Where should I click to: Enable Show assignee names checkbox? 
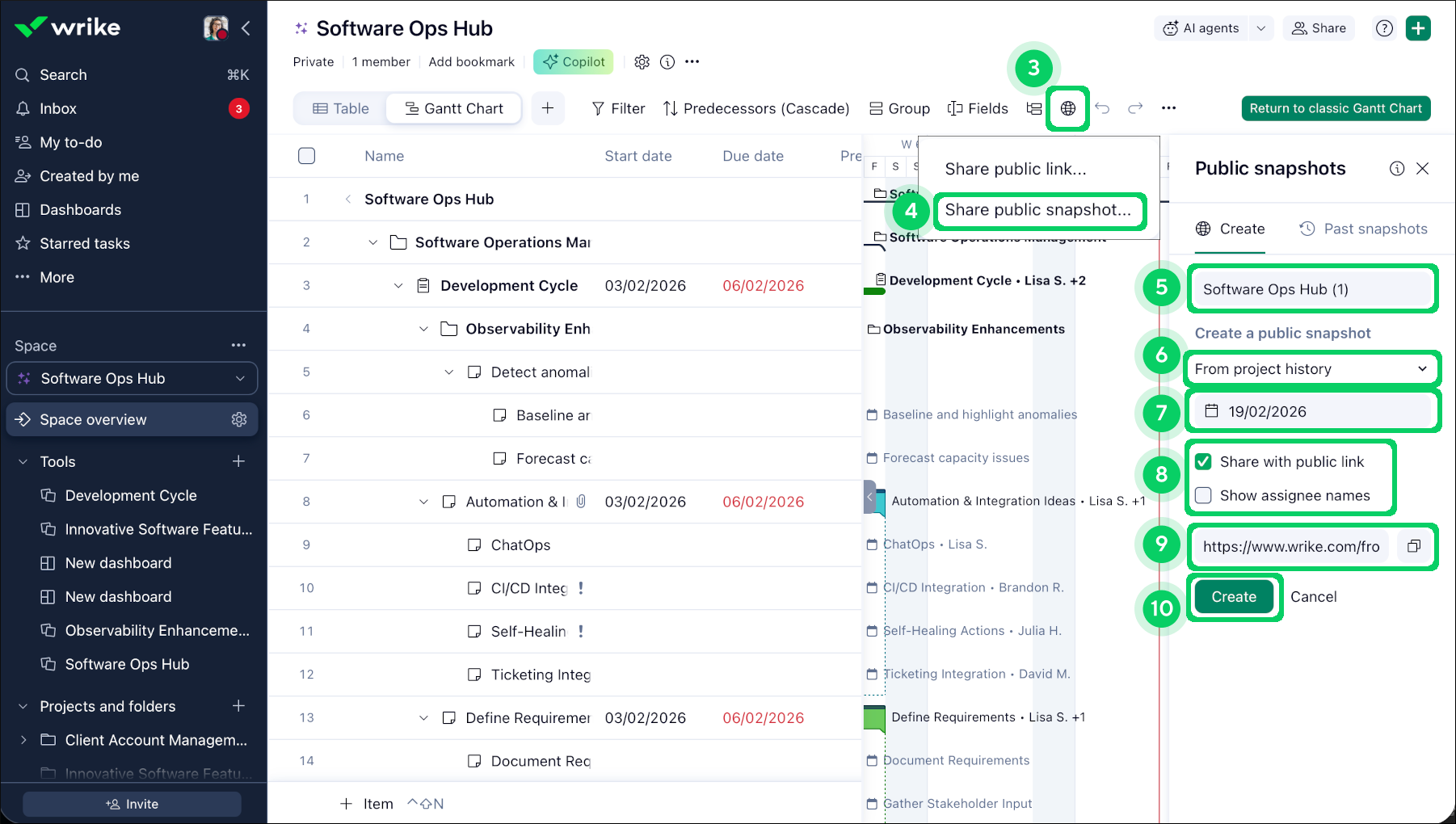pyautogui.click(x=1203, y=495)
